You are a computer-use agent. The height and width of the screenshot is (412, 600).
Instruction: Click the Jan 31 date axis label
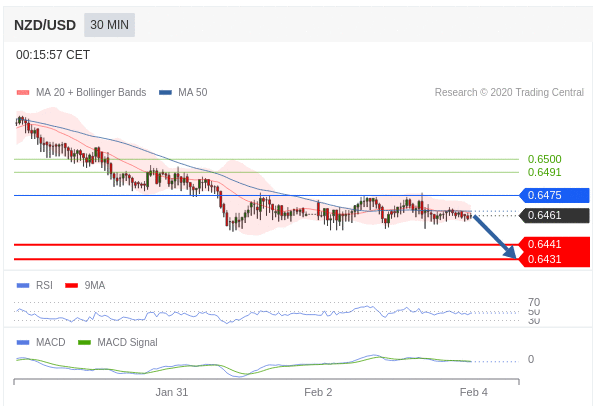(x=171, y=392)
